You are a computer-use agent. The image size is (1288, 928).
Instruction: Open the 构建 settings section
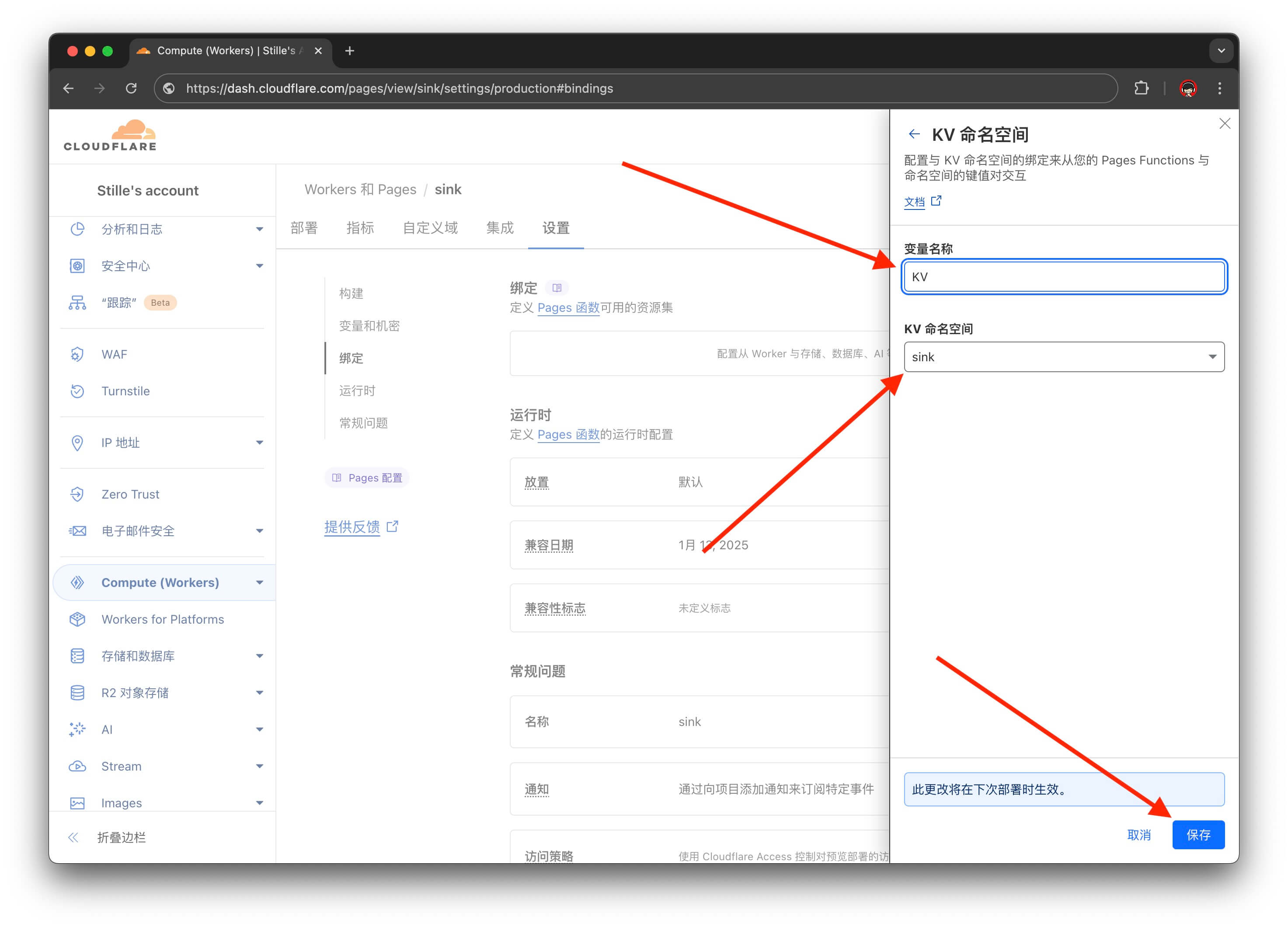point(351,293)
